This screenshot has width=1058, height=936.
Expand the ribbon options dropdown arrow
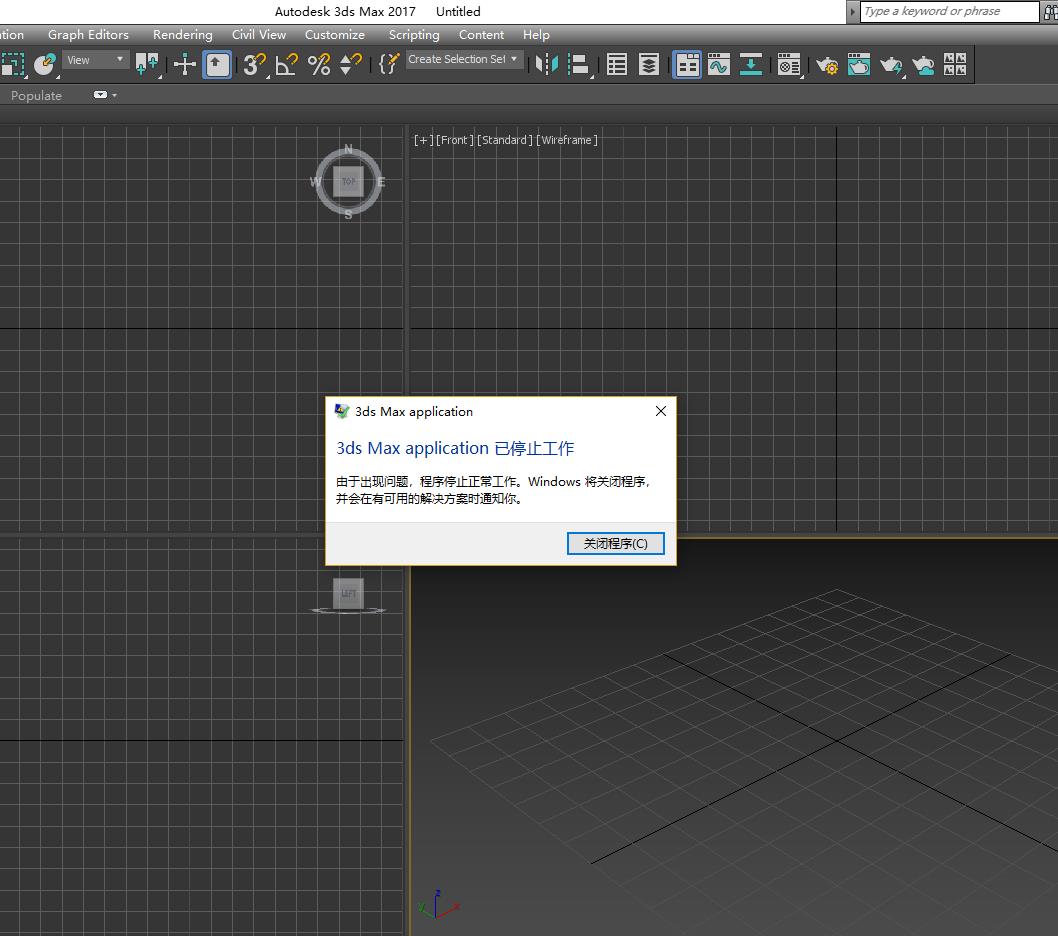[115, 95]
